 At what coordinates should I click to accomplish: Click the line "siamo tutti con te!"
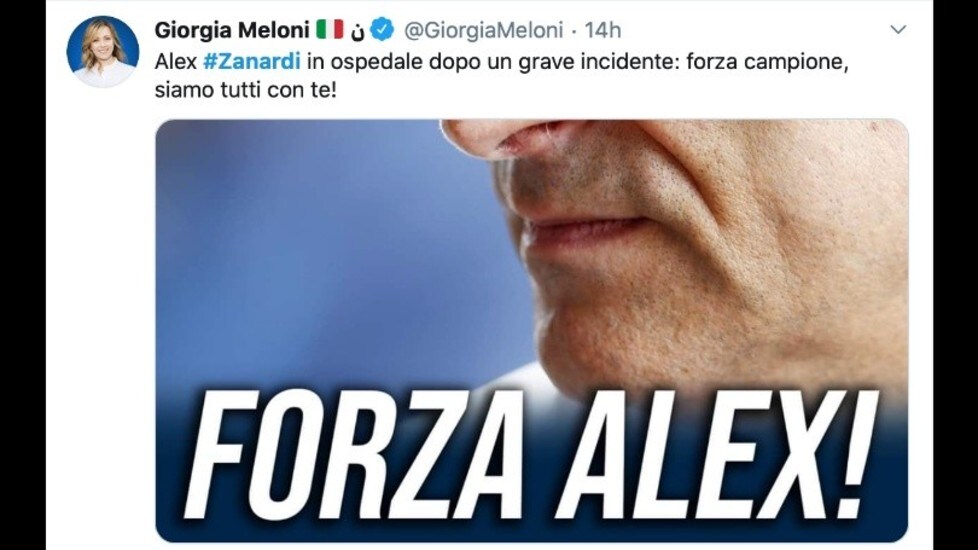pos(246,90)
